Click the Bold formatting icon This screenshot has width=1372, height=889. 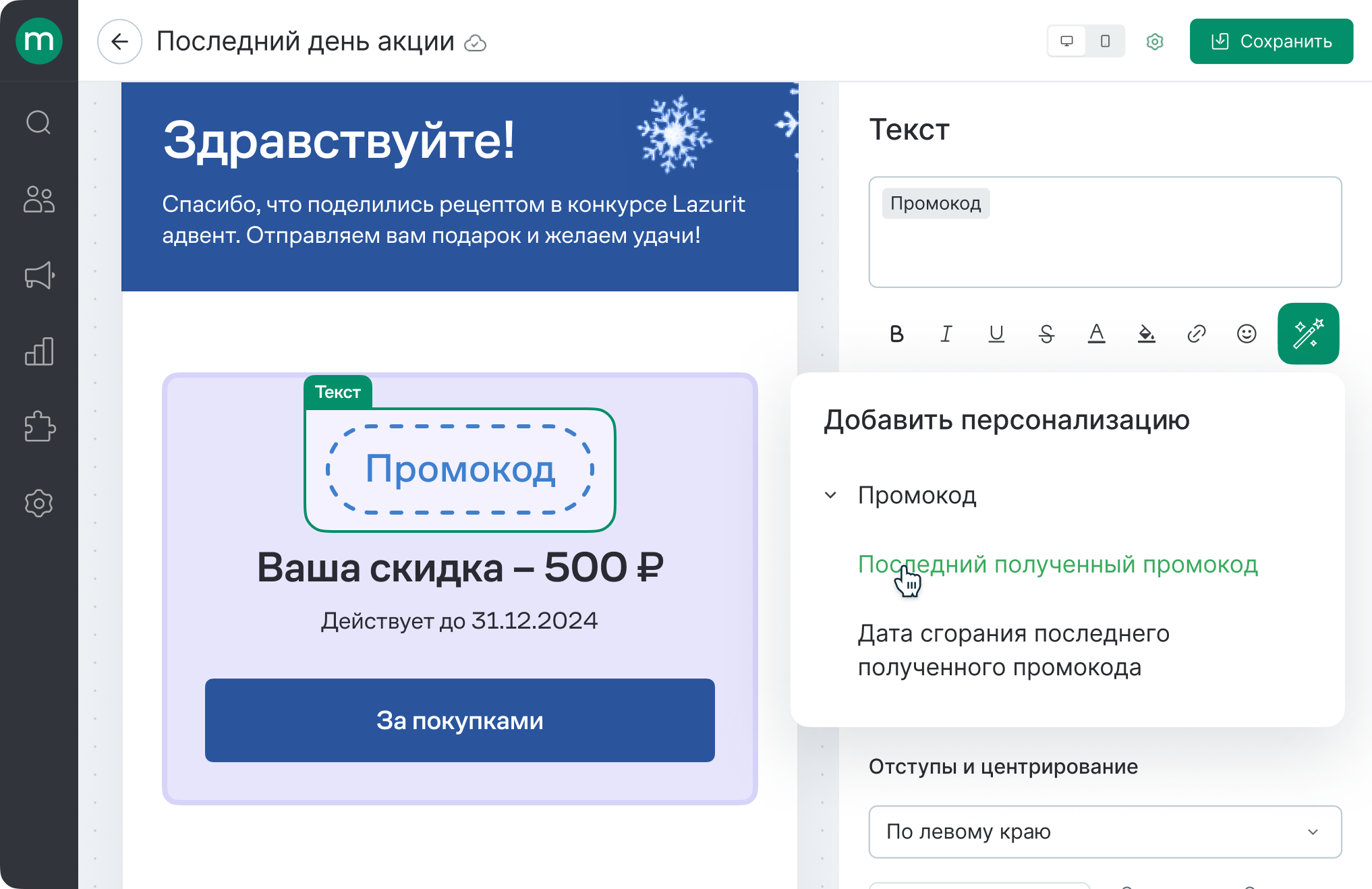pyautogui.click(x=896, y=334)
